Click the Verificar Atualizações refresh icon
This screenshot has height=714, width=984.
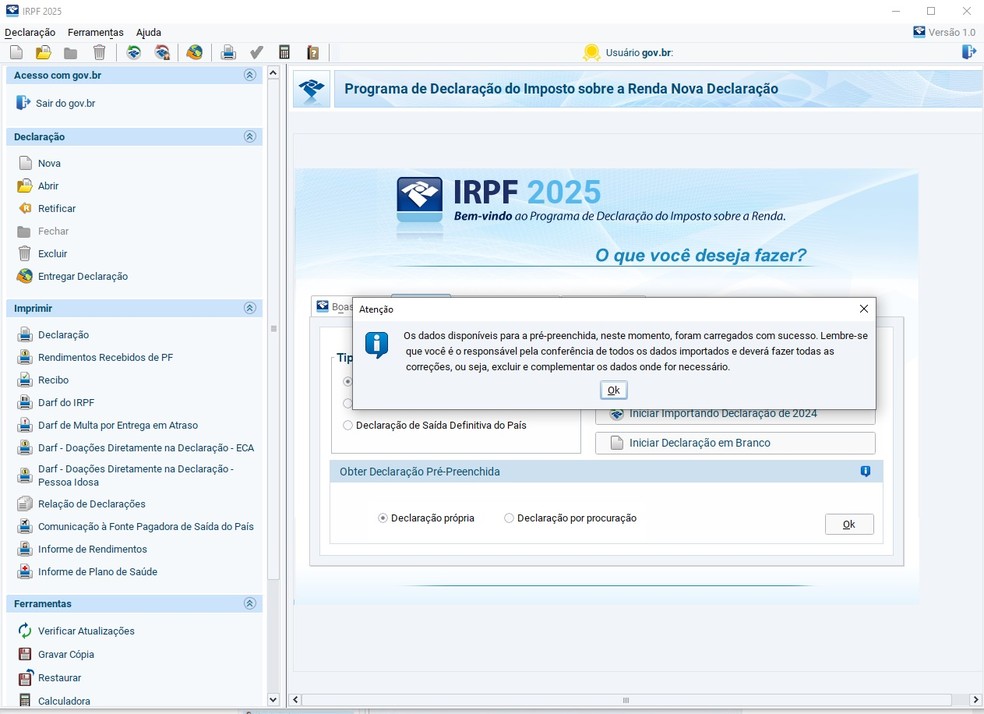[24, 631]
